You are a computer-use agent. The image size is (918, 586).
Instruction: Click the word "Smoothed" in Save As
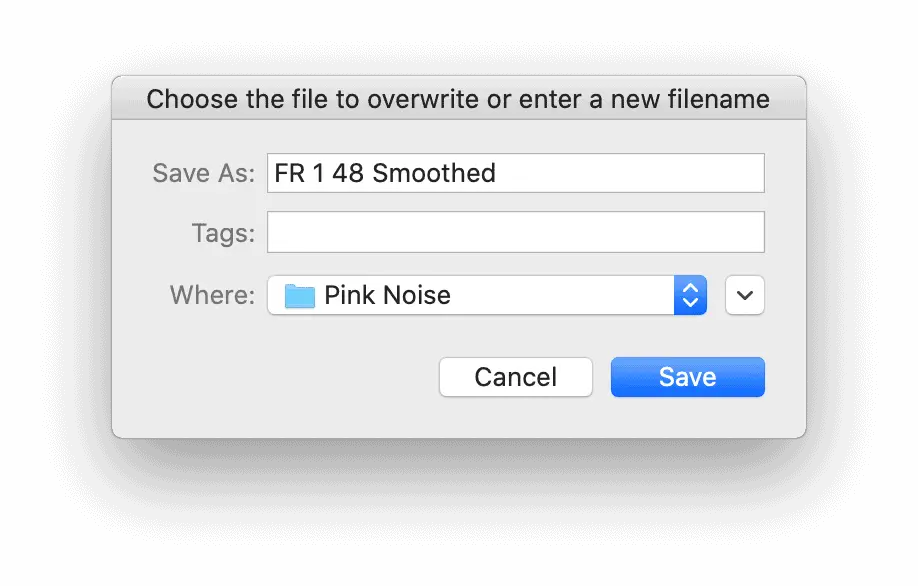(x=434, y=173)
